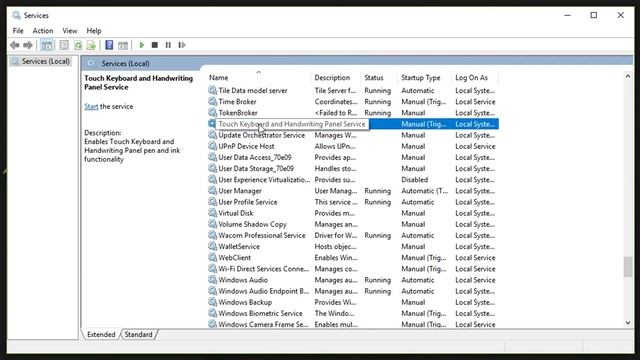
Task: Click the Services icon in title bar
Action: tap(16, 16)
